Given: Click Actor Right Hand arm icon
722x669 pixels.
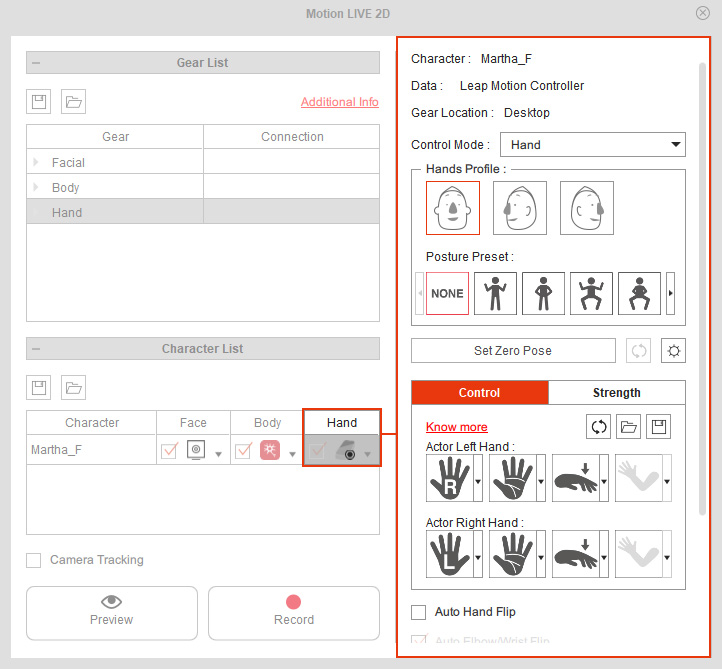Looking at the screenshot, I should point(639,554).
